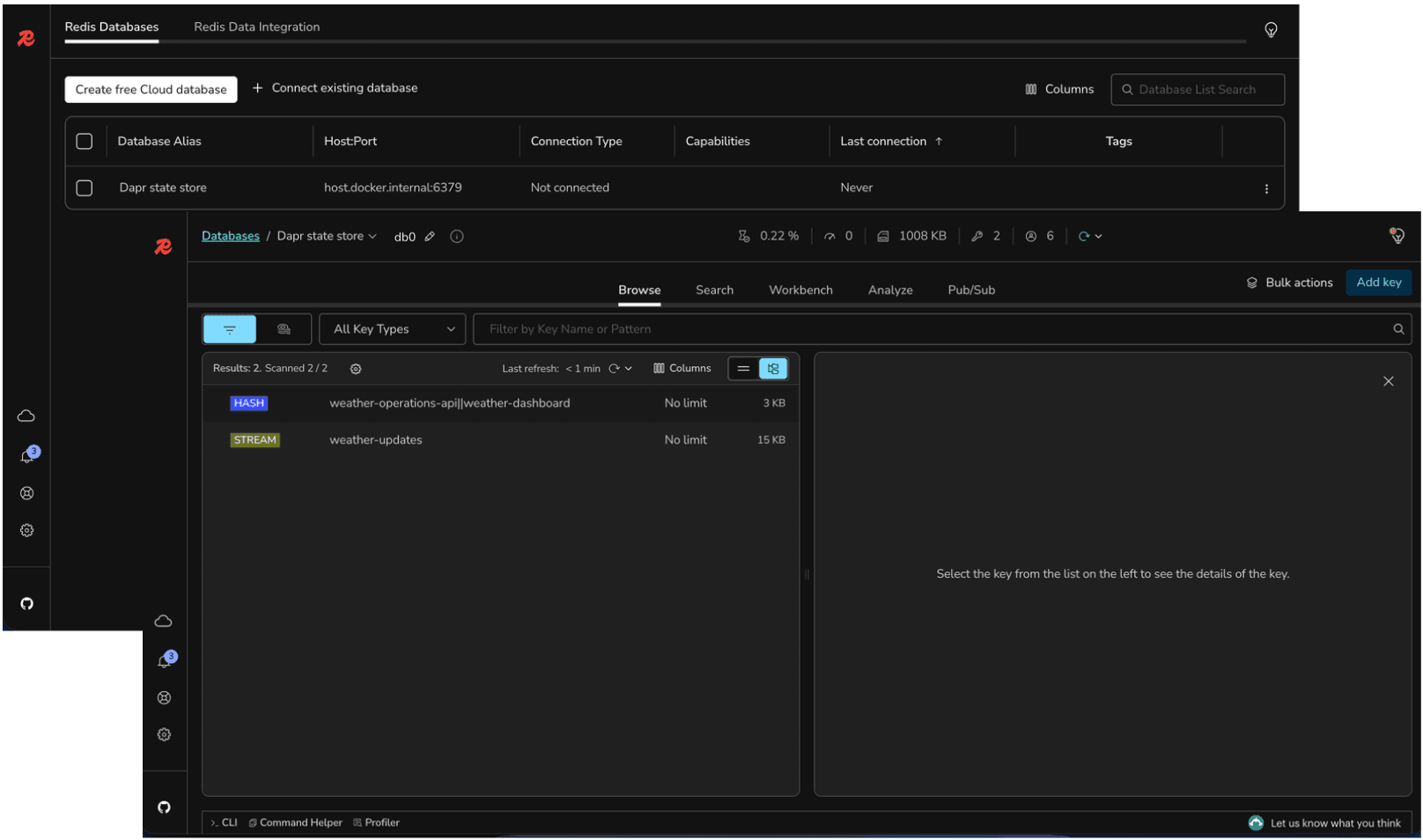Viewport: 1423px width, 840px height.
Task: Open the three-dot menu for the Dapr state store row
Action: [1266, 188]
